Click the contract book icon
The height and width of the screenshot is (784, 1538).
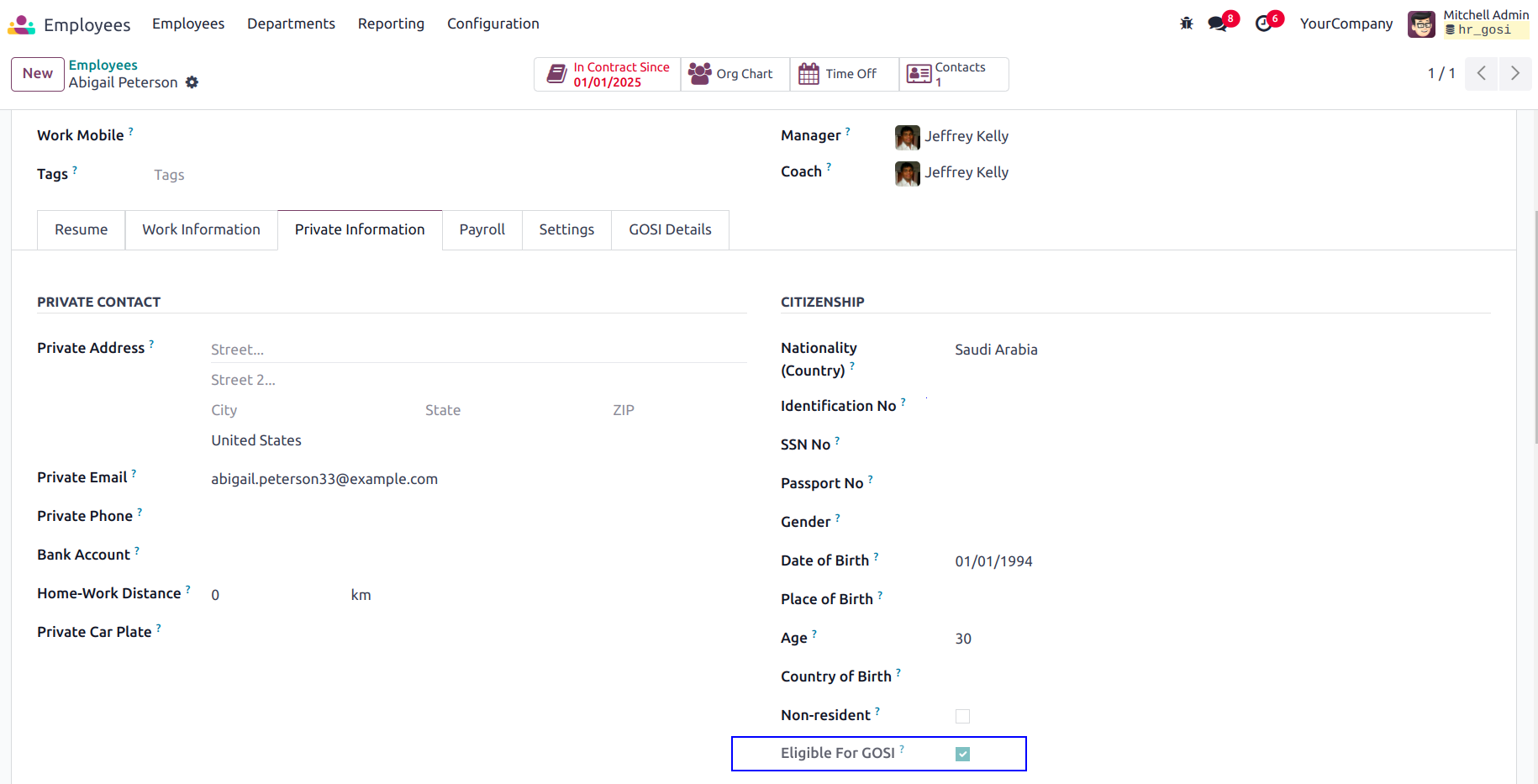pyautogui.click(x=556, y=74)
